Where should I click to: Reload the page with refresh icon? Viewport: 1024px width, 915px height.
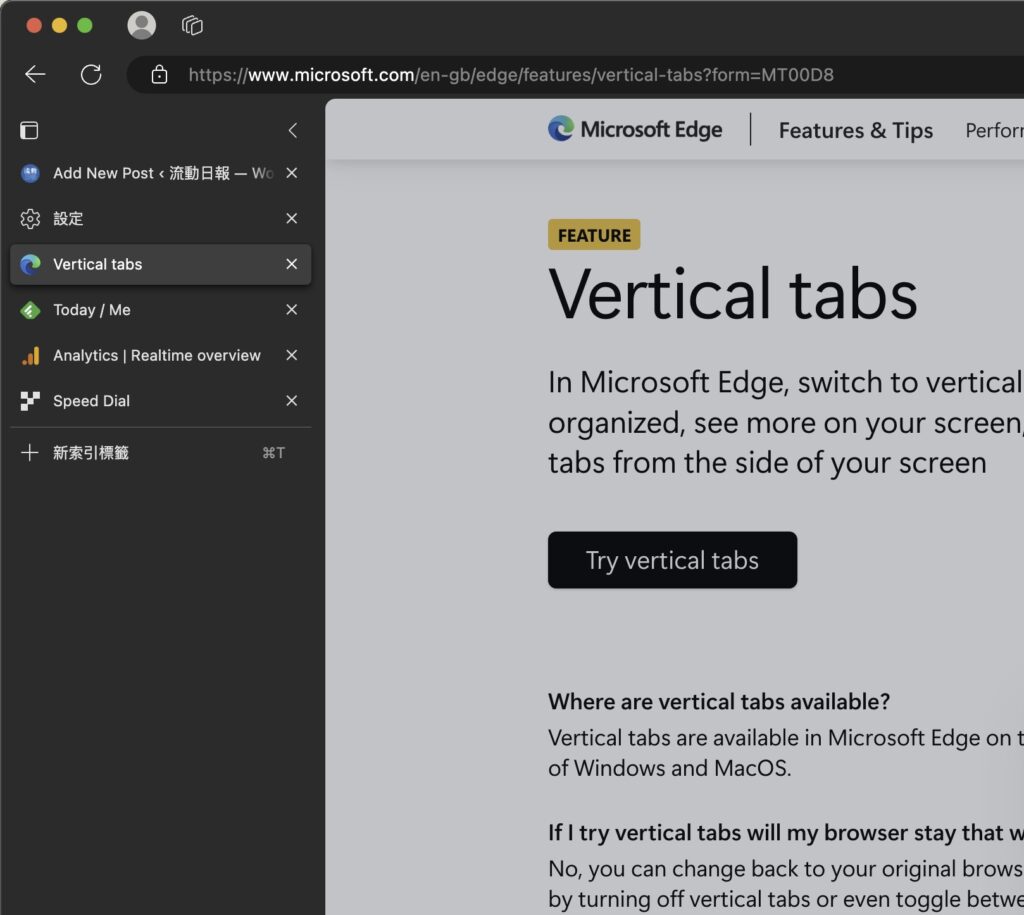tap(91, 75)
